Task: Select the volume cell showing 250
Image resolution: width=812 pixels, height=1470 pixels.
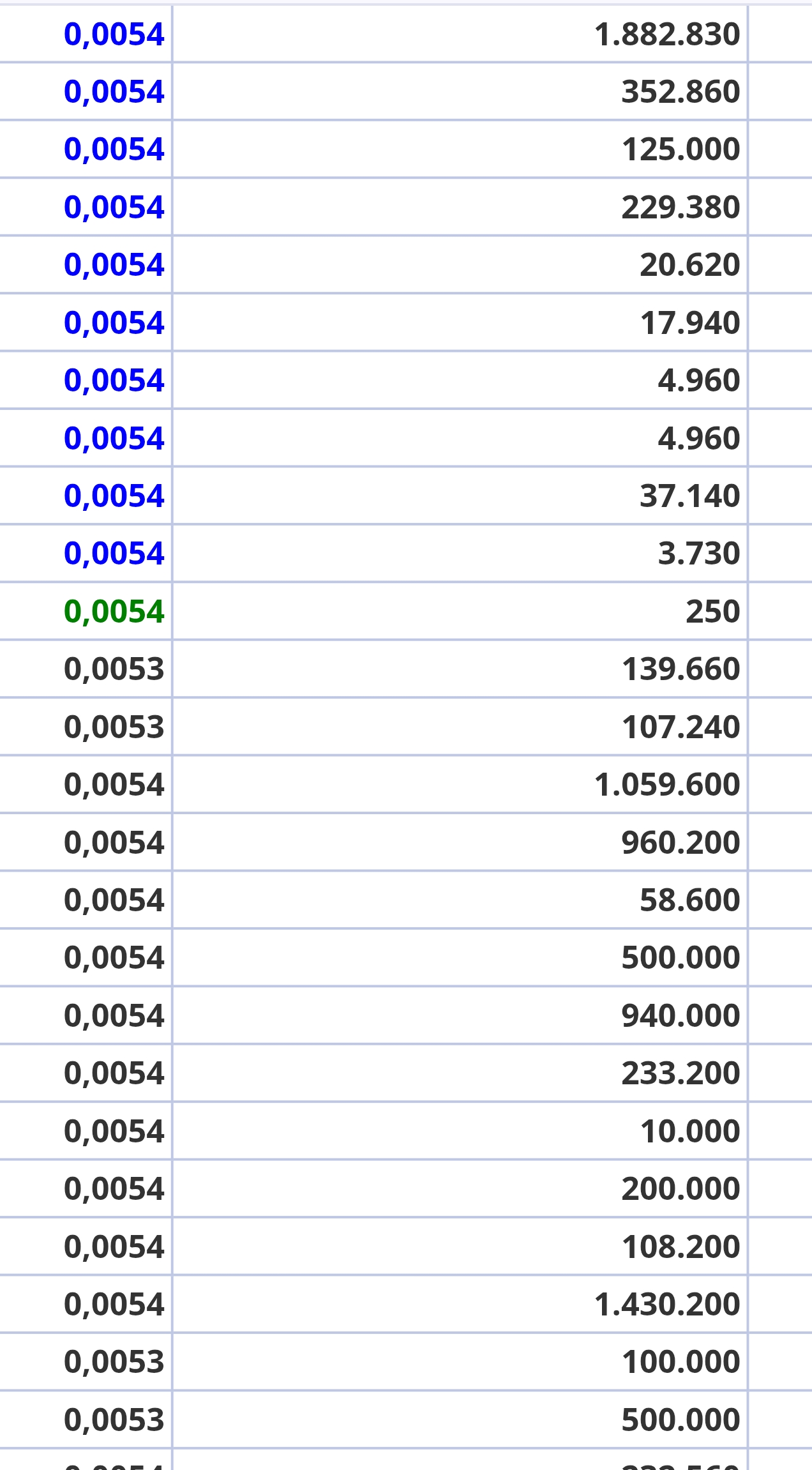Action: pos(712,612)
